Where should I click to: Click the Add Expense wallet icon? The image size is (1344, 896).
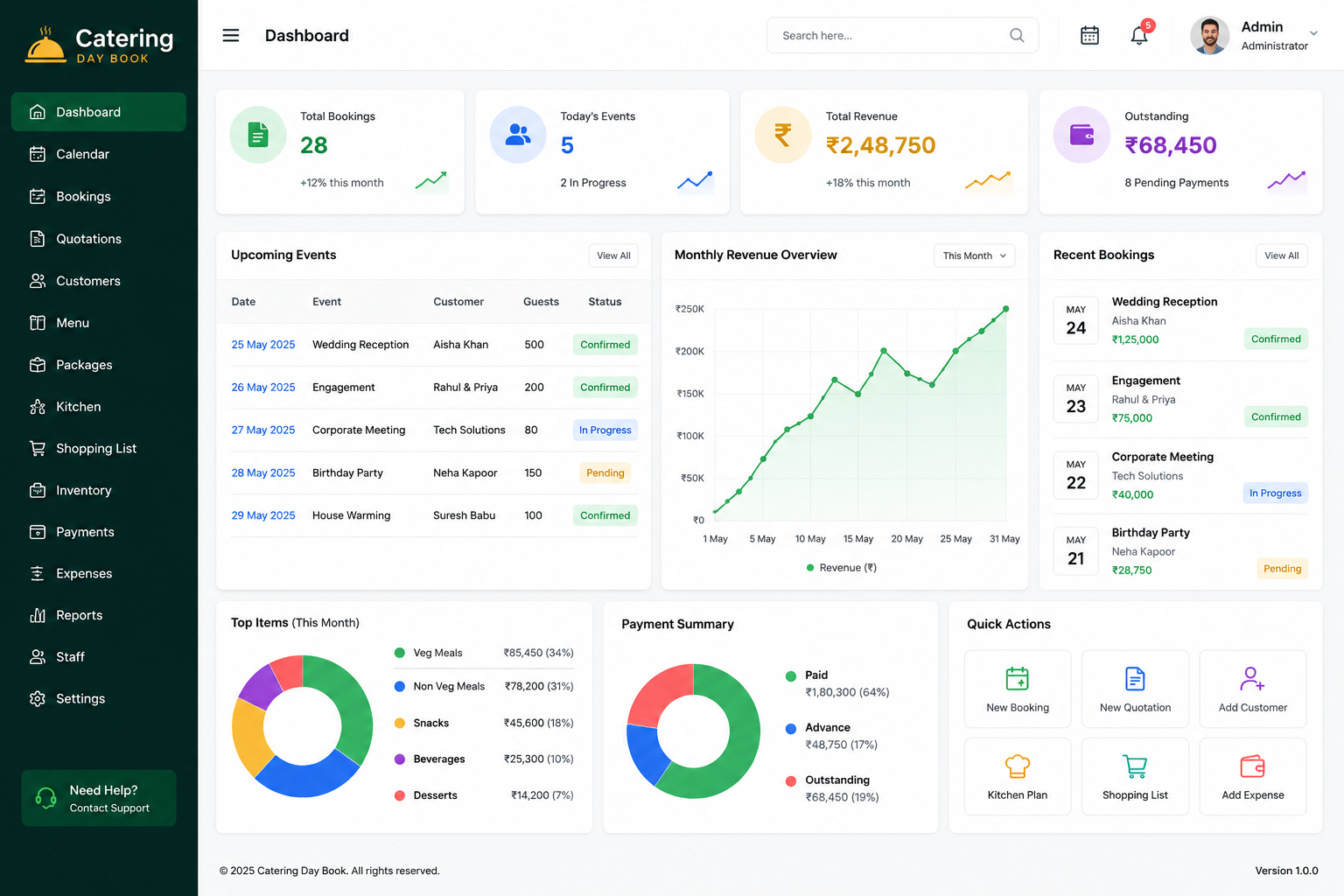[x=1252, y=766]
